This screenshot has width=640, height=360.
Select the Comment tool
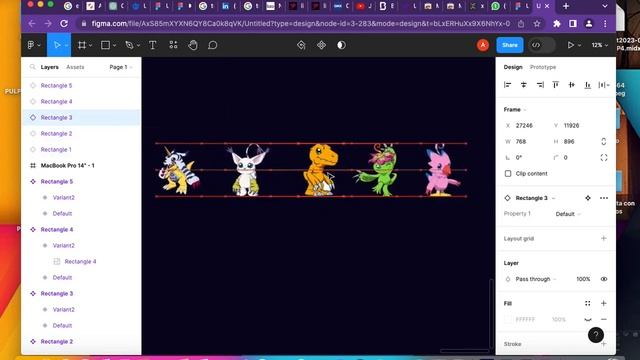[213, 45]
